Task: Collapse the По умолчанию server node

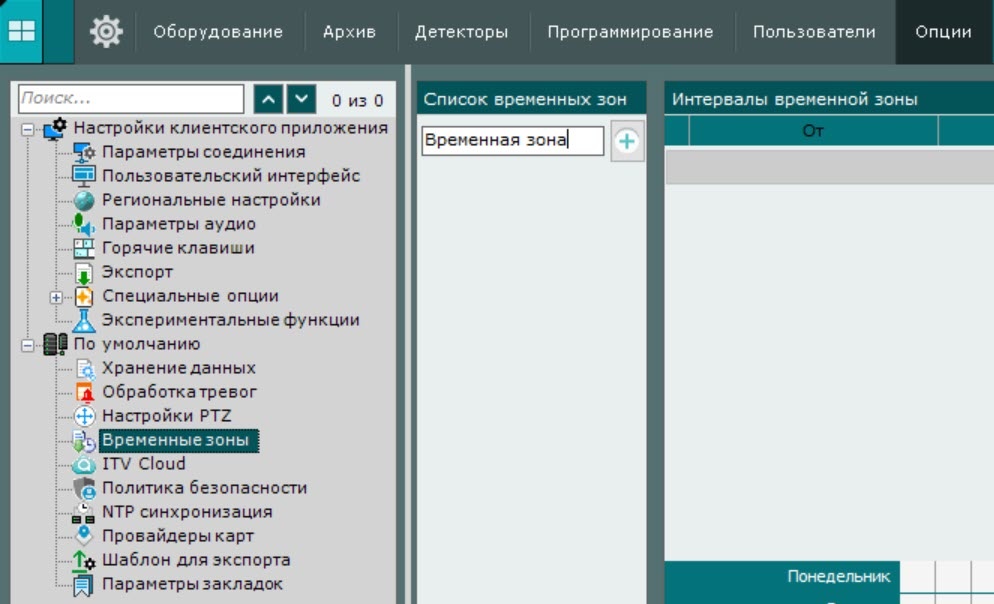Action: [x=28, y=345]
